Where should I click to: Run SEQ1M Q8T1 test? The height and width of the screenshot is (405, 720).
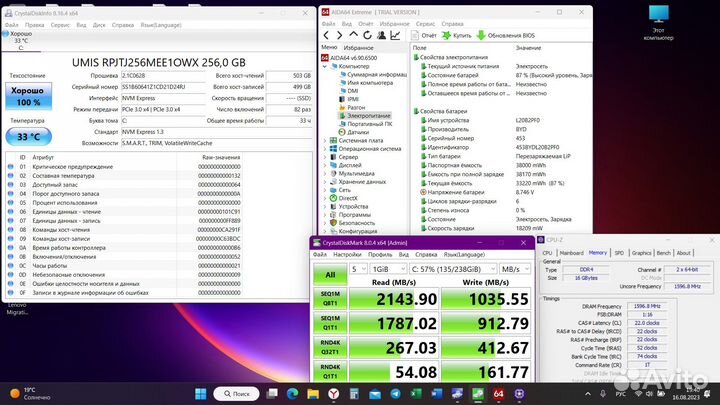330,299
